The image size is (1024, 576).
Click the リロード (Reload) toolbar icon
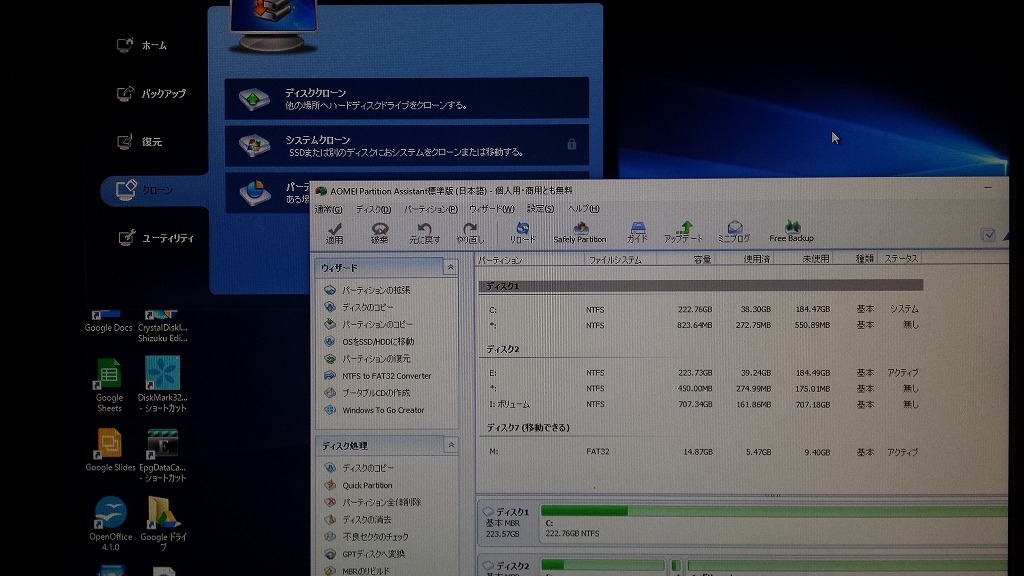(522, 232)
